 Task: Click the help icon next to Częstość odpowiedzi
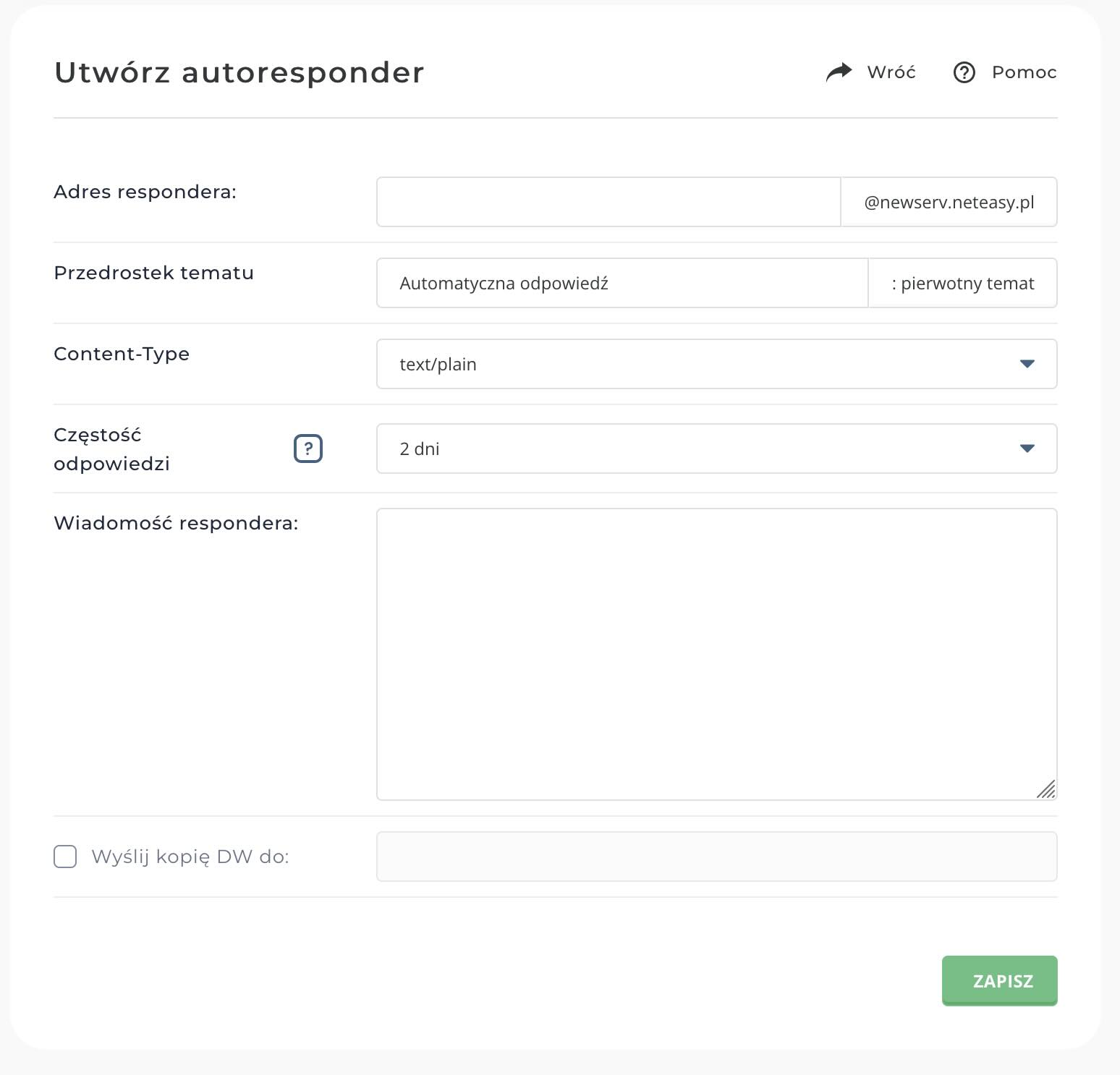click(308, 449)
